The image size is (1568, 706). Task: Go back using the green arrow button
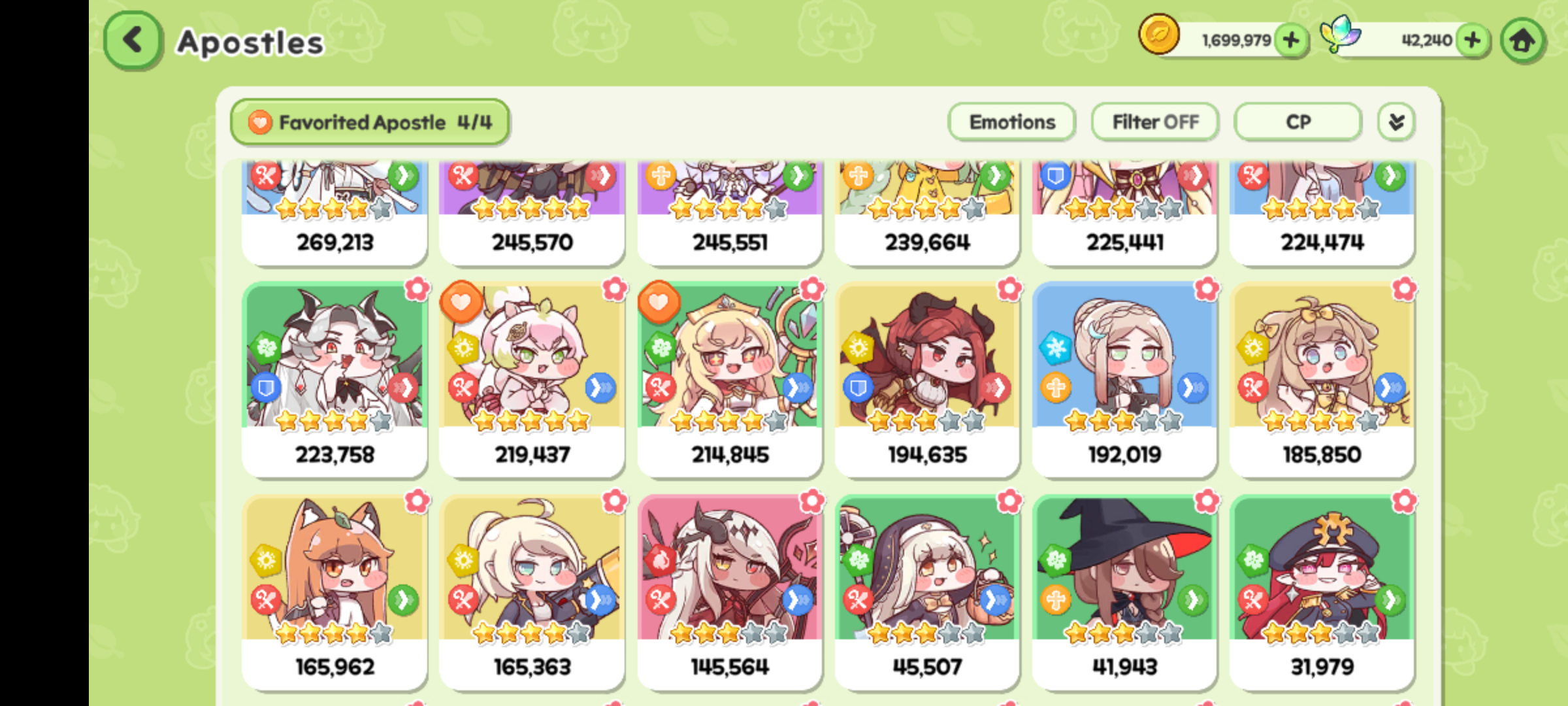point(133,41)
